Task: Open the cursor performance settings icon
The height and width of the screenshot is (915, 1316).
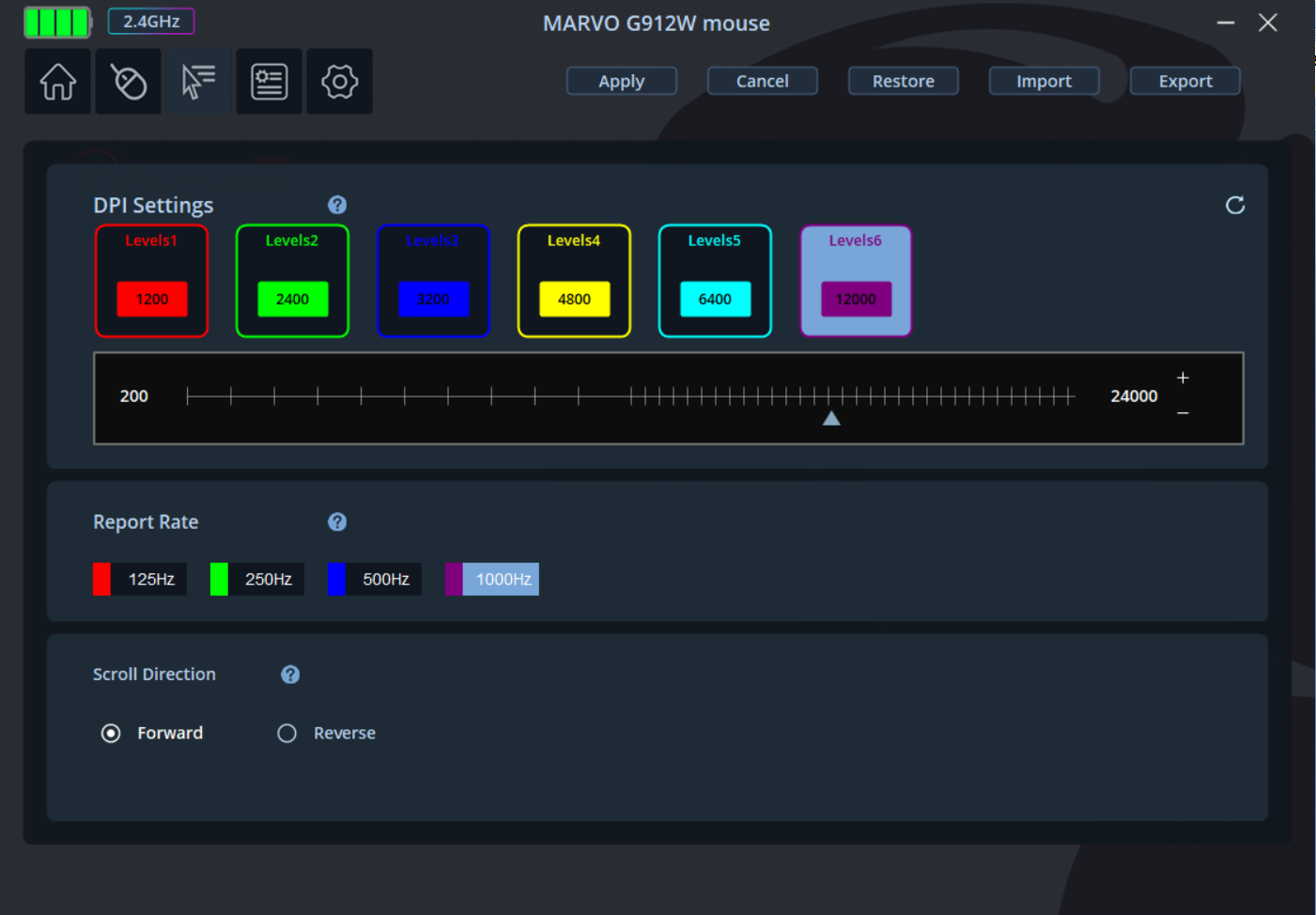Action: [198, 82]
